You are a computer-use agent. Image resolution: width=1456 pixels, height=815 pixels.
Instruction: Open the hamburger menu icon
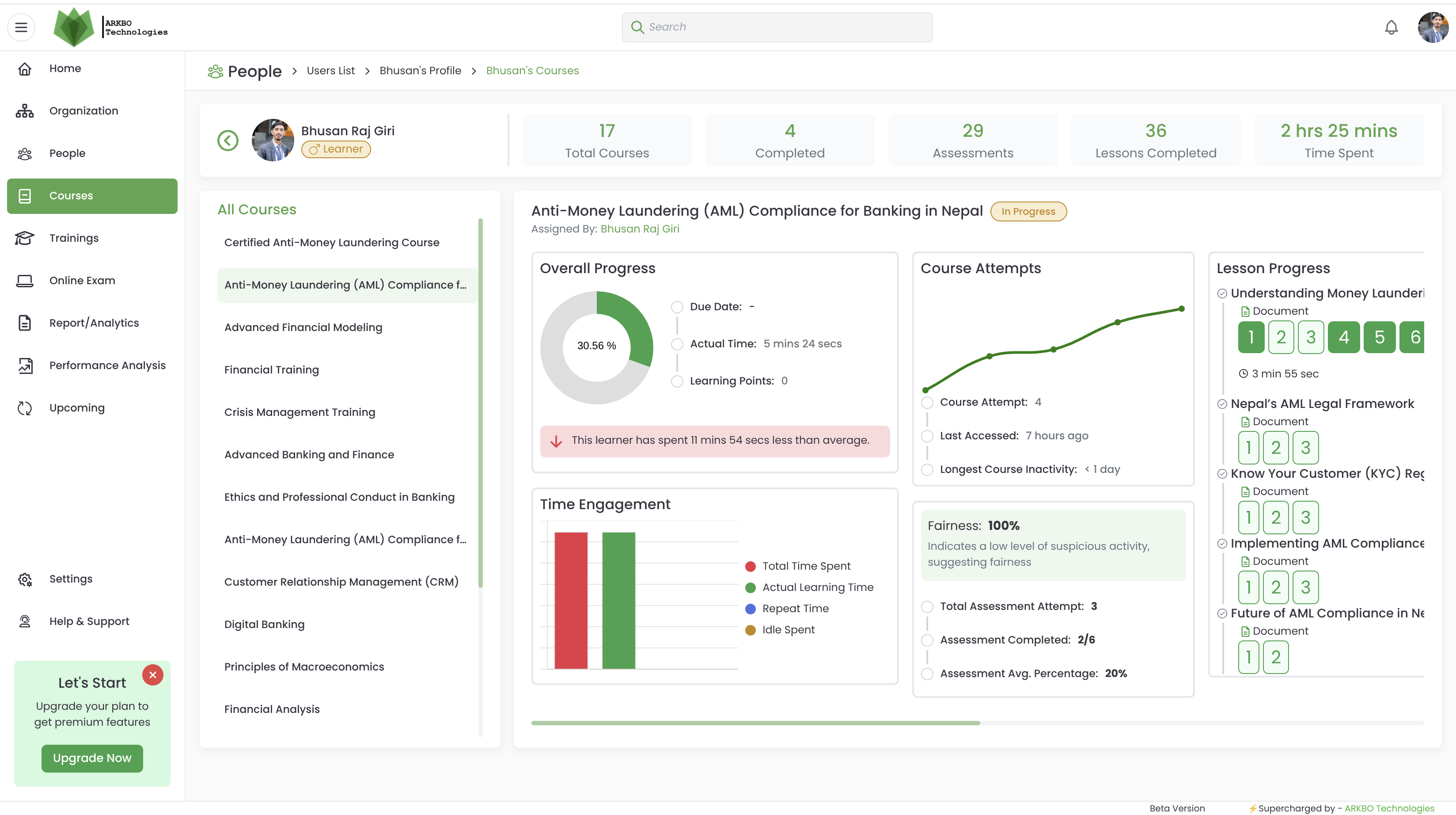(x=21, y=27)
